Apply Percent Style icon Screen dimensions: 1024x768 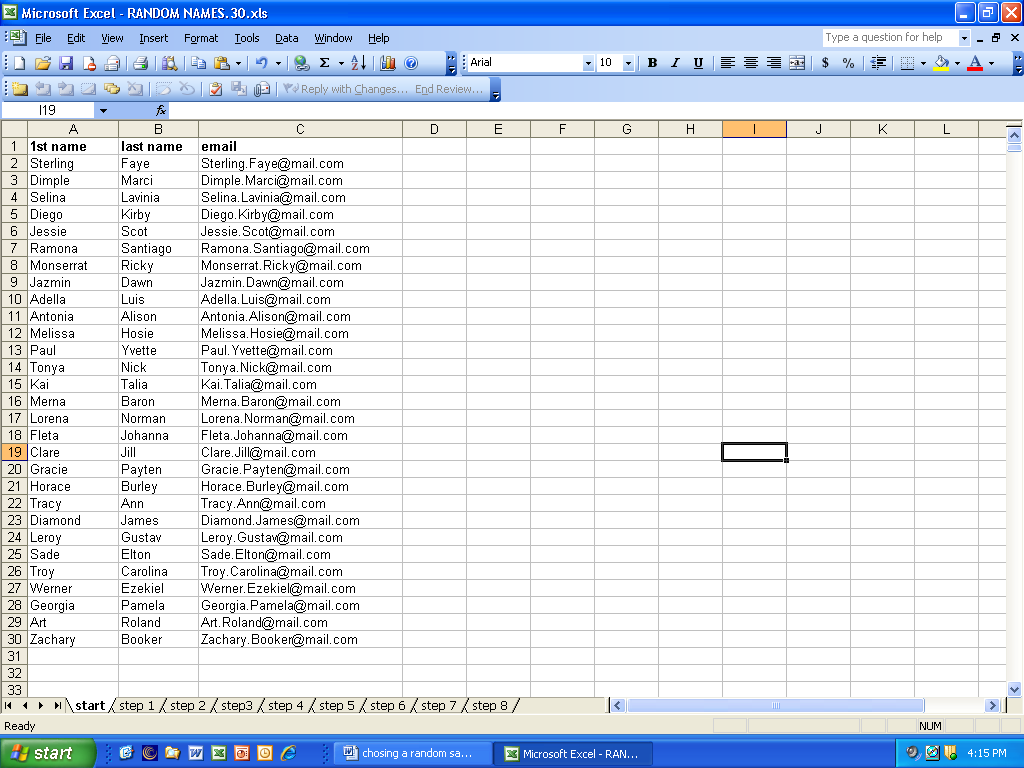click(x=848, y=63)
